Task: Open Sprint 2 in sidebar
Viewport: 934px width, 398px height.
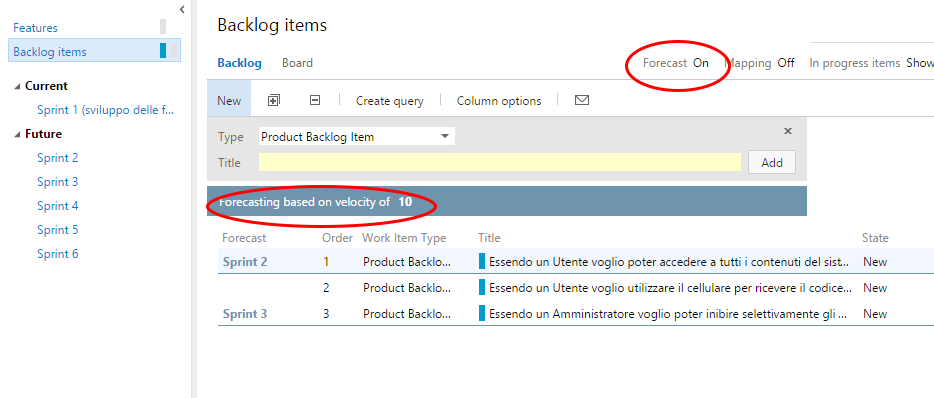Action: [x=58, y=158]
